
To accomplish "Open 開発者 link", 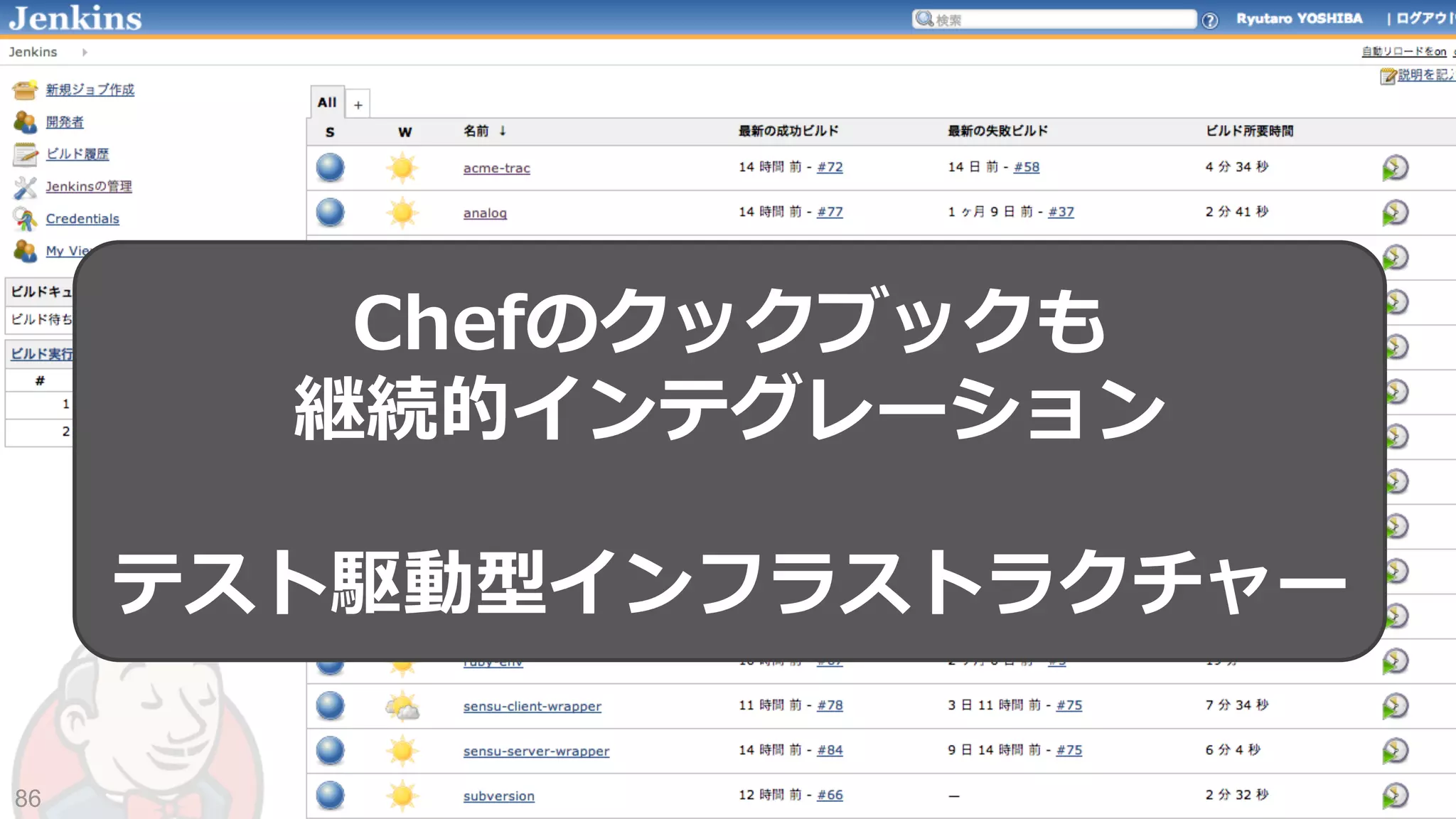I will pos(65,122).
